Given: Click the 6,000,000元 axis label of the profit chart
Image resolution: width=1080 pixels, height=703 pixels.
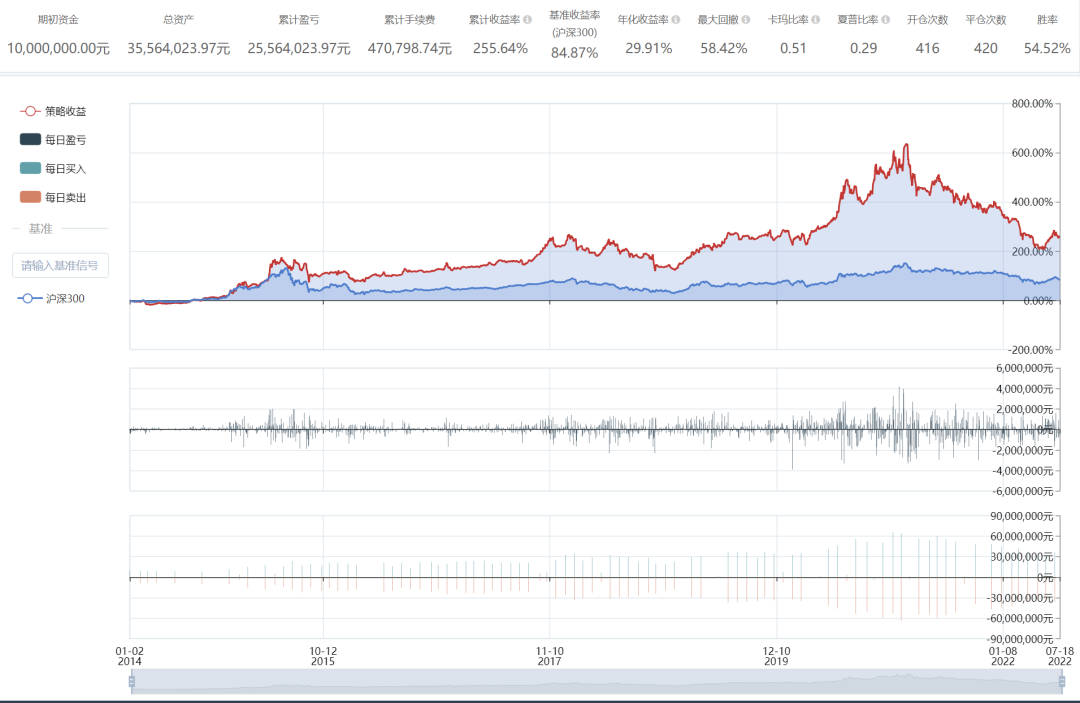Looking at the screenshot, I should coord(1024,368).
